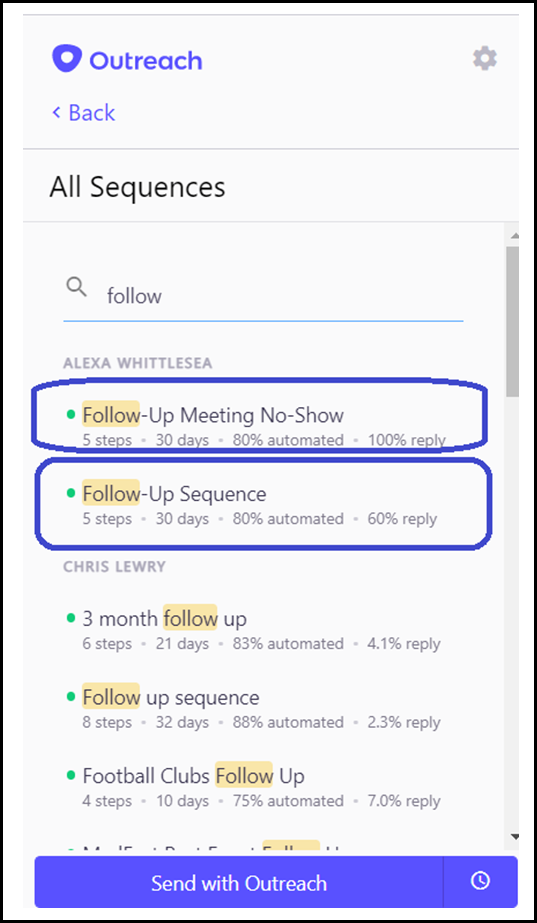
Task: Choose Chris Lewry's Follow up sequence
Action: pyautogui.click(x=261, y=707)
